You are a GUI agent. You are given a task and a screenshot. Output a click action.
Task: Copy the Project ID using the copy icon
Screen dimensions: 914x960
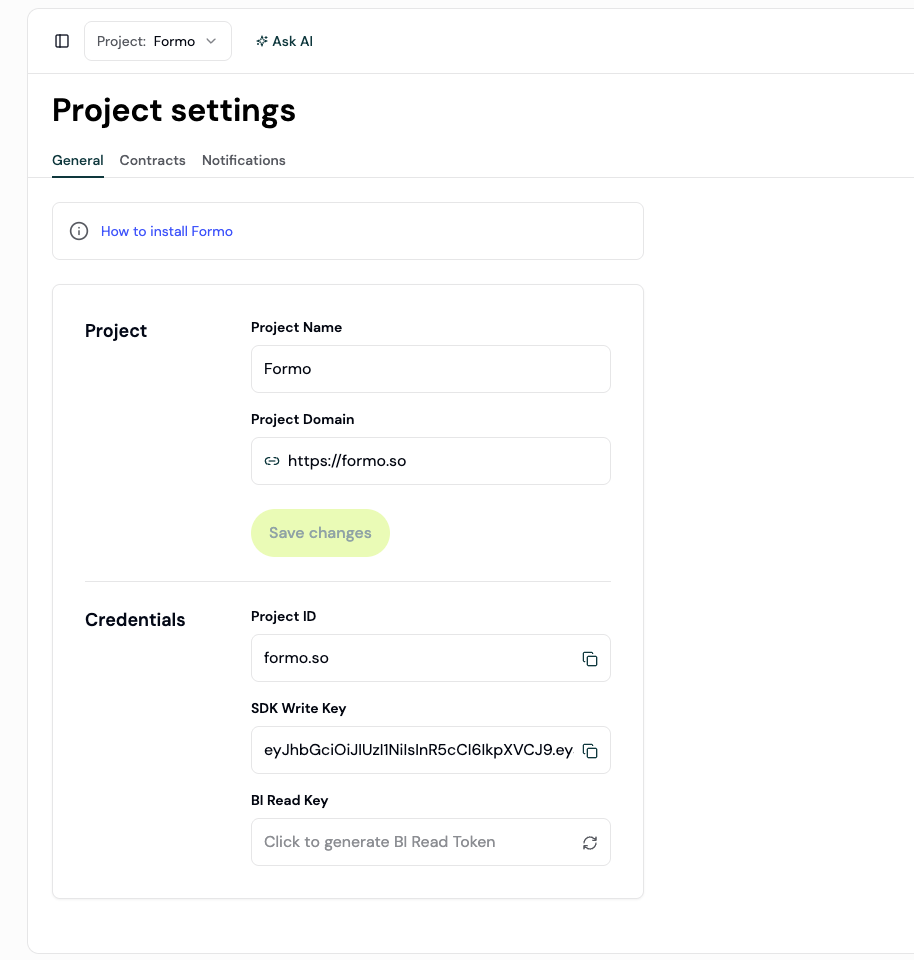[x=589, y=658]
